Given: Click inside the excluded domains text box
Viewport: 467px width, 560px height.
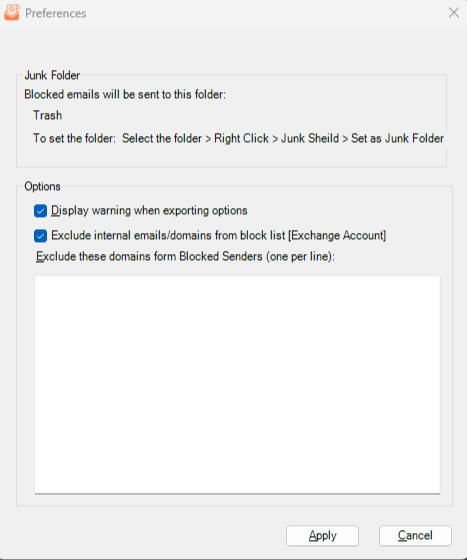Looking at the screenshot, I should tap(237, 385).
